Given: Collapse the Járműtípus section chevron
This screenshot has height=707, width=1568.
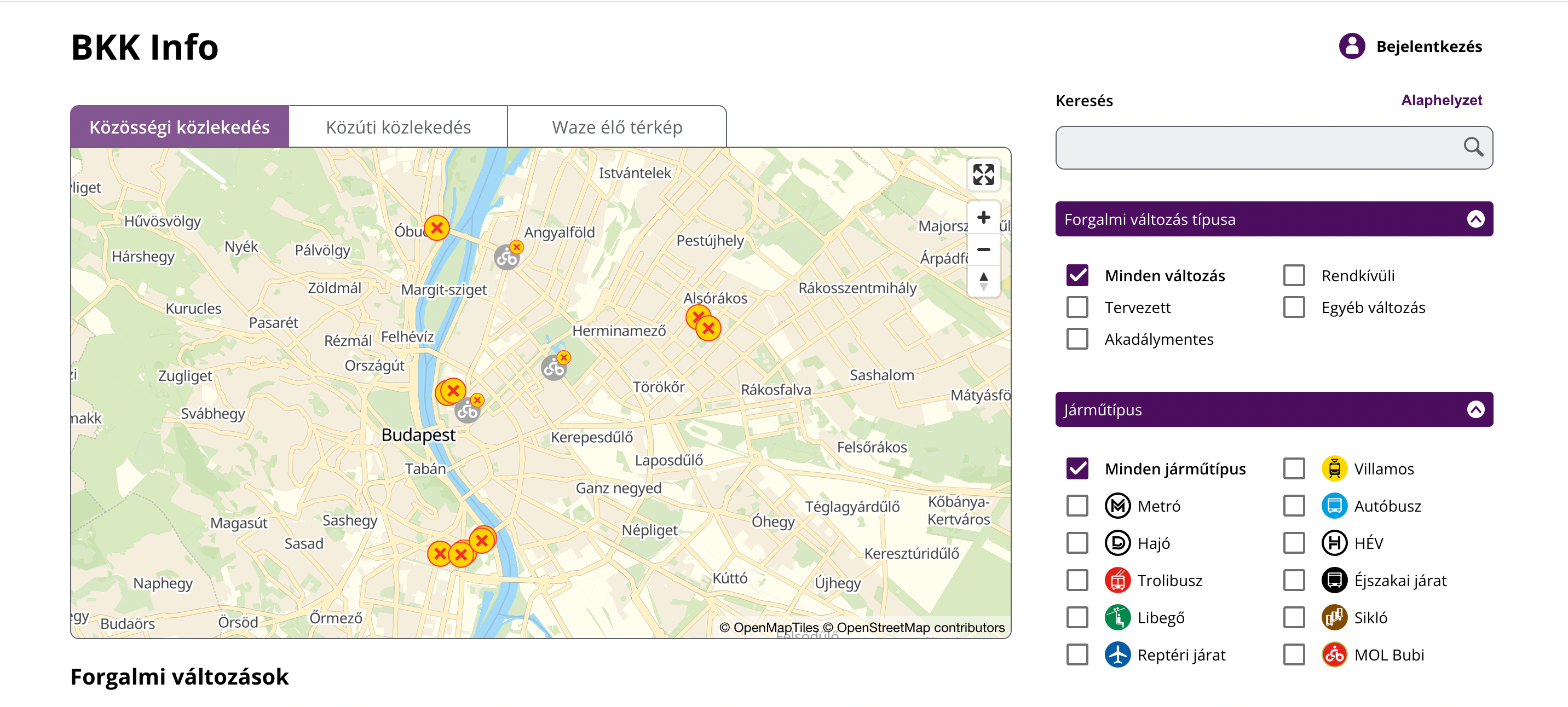Looking at the screenshot, I should [1475, 409].
